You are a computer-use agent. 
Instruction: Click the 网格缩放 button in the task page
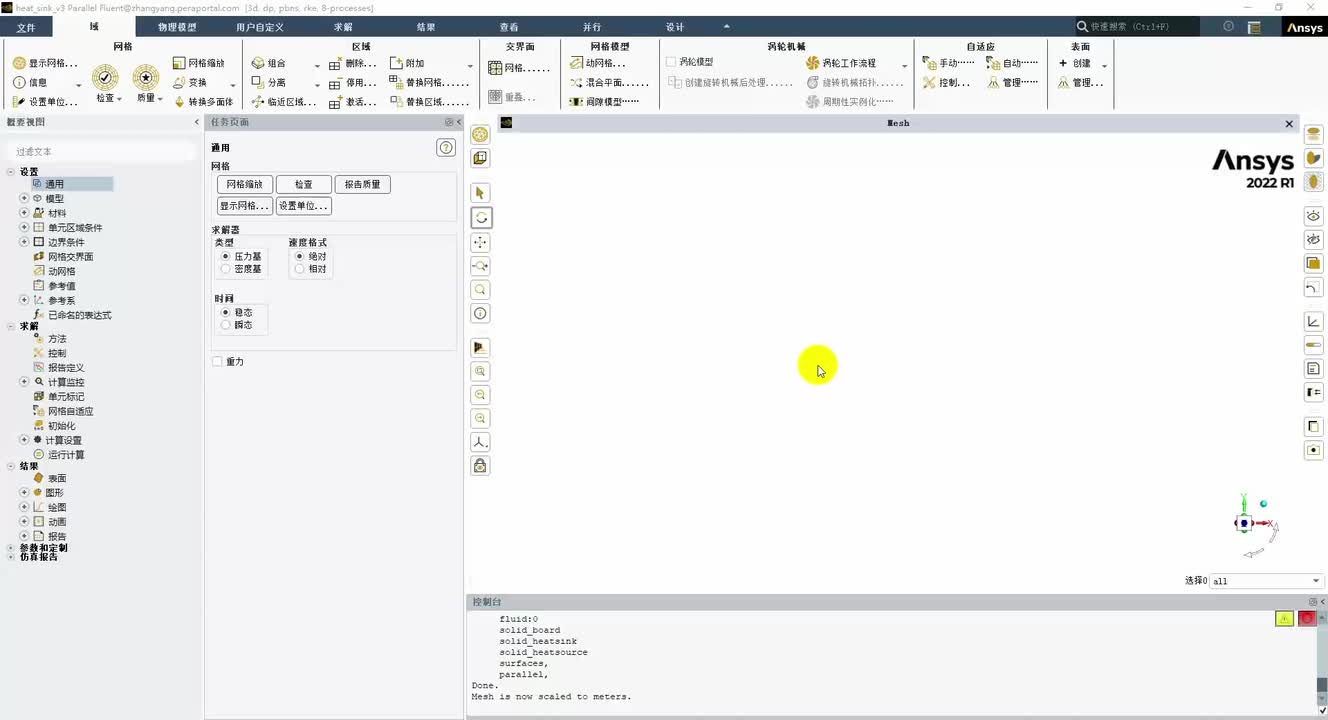[245, 184]
